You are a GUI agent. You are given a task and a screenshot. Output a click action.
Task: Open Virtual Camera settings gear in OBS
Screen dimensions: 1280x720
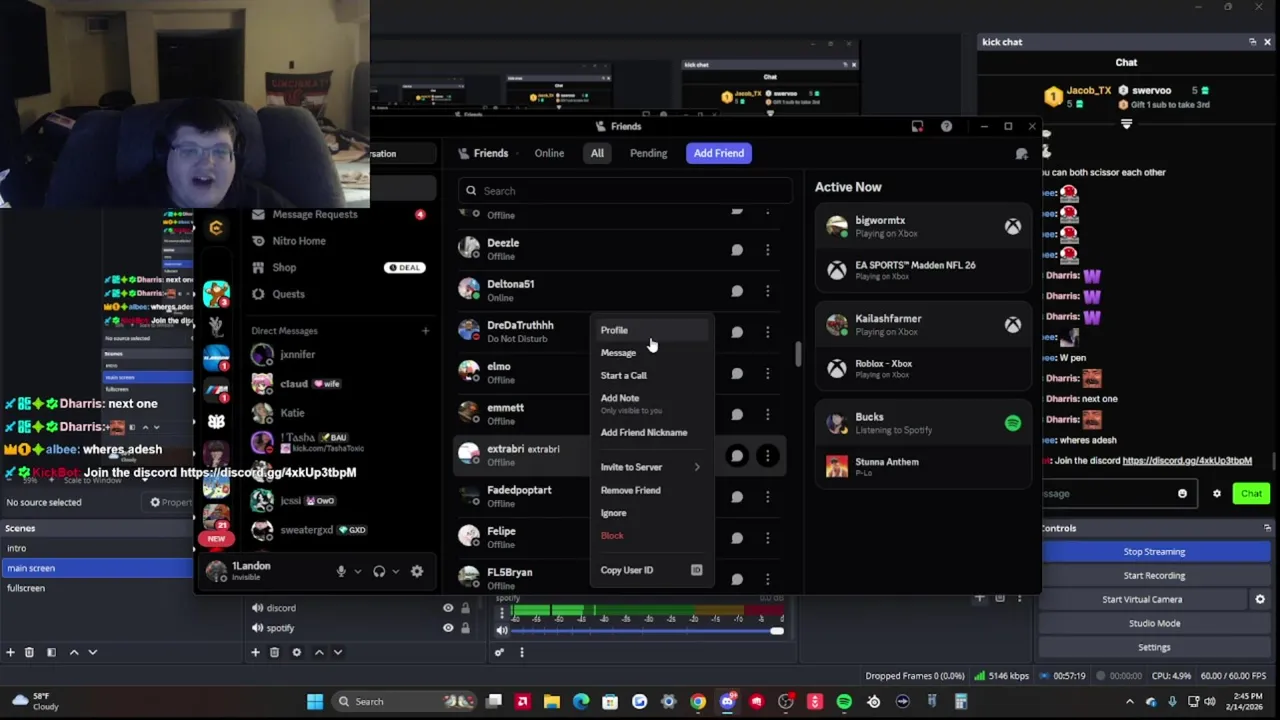pyautogui.click(x=1260, y=599)
